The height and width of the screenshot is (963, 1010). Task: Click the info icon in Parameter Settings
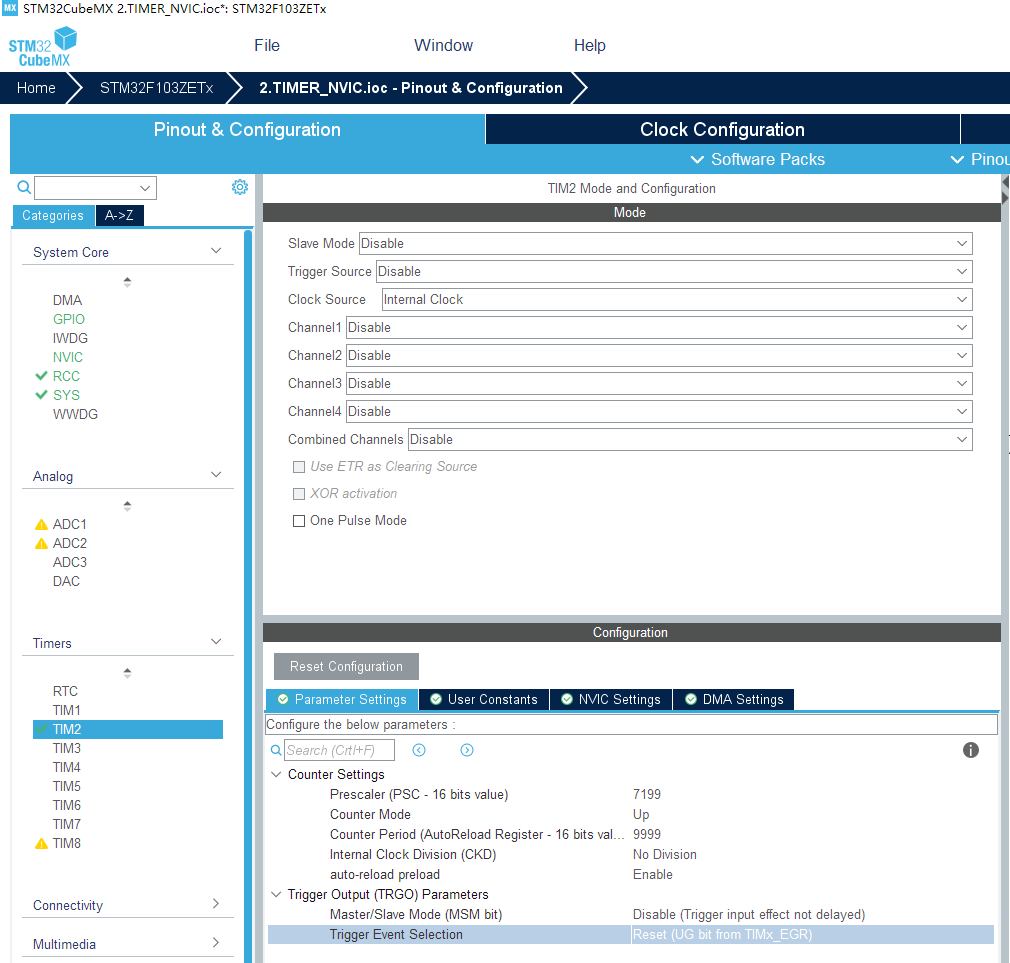coord(970,750)
